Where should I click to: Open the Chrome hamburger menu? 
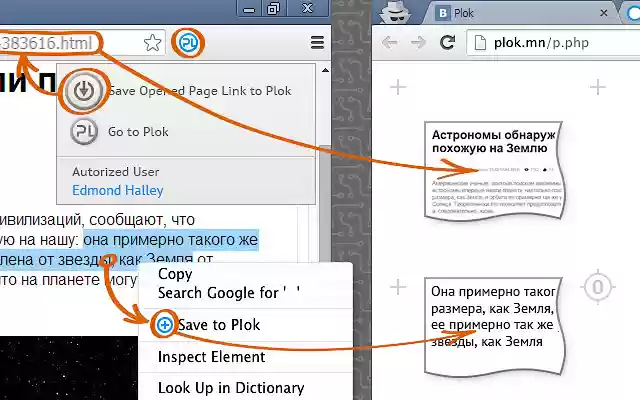(x=317, y=42)
